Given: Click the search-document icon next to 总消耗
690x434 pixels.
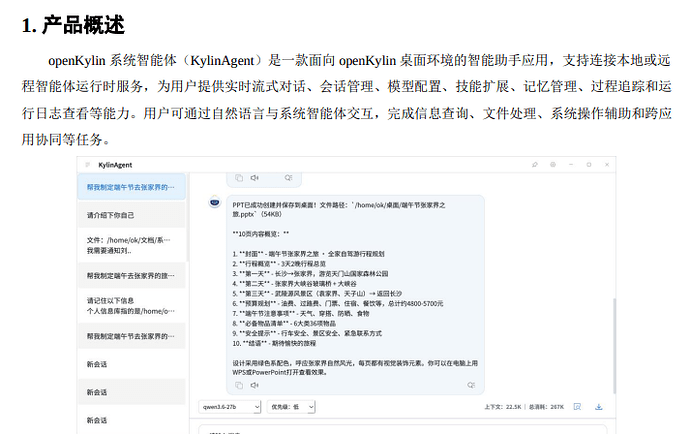Looking at the screenshot, I should coord(577,407).
